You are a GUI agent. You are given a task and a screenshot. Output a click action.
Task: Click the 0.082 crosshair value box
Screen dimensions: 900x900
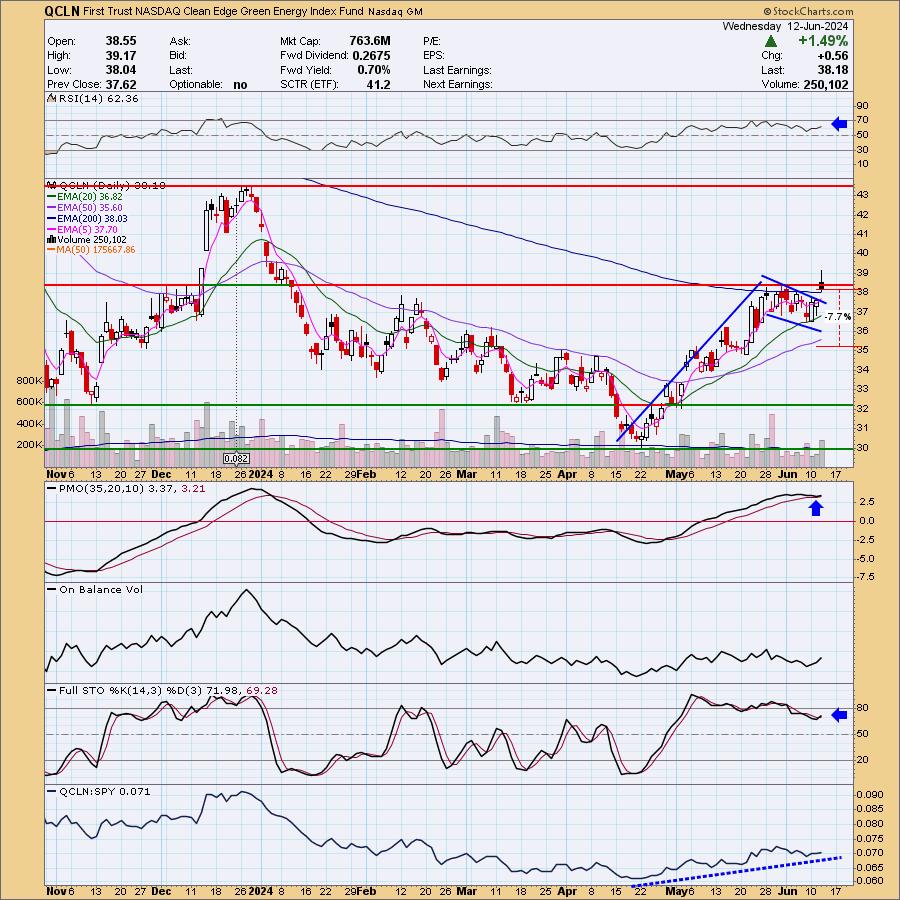pos(236,459)
